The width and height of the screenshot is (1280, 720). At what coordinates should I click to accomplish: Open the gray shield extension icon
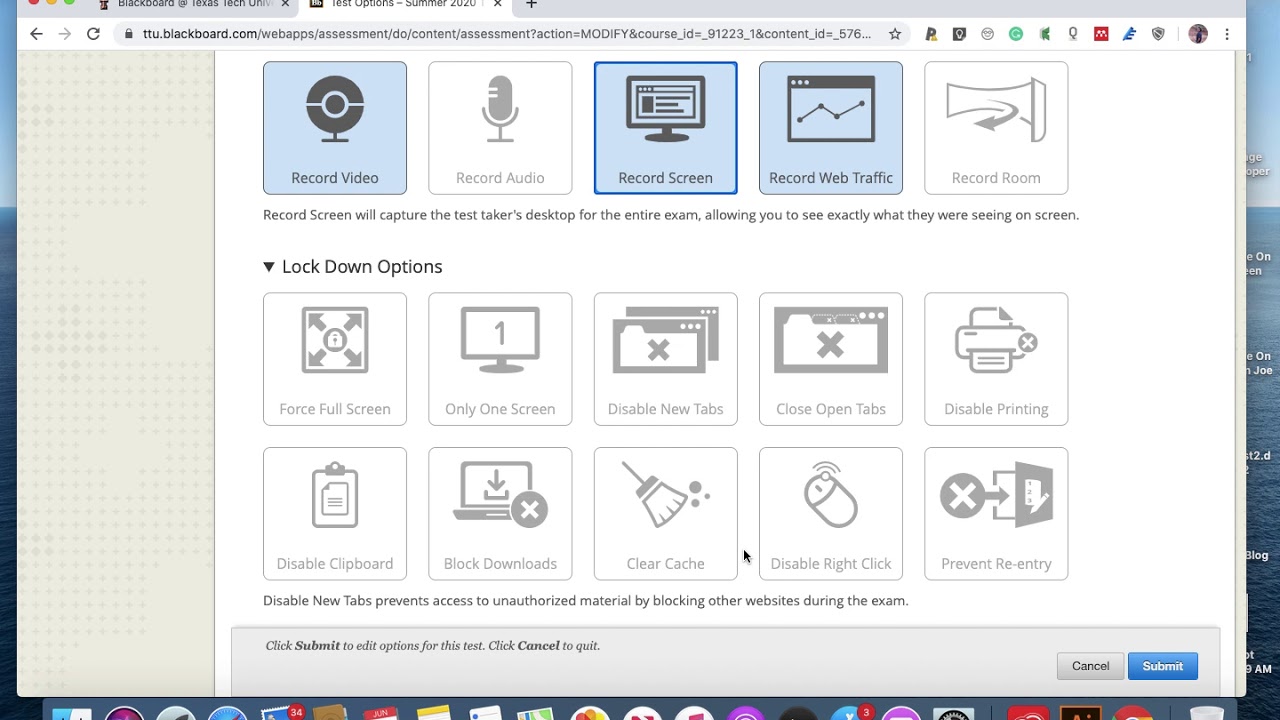1158,34
